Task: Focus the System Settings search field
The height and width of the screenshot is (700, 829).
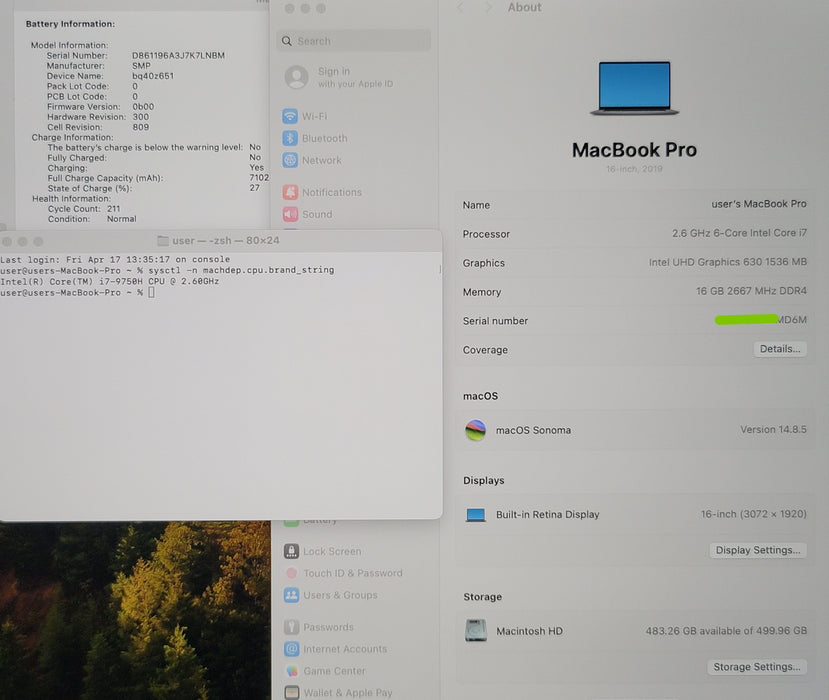Action: 354,41
